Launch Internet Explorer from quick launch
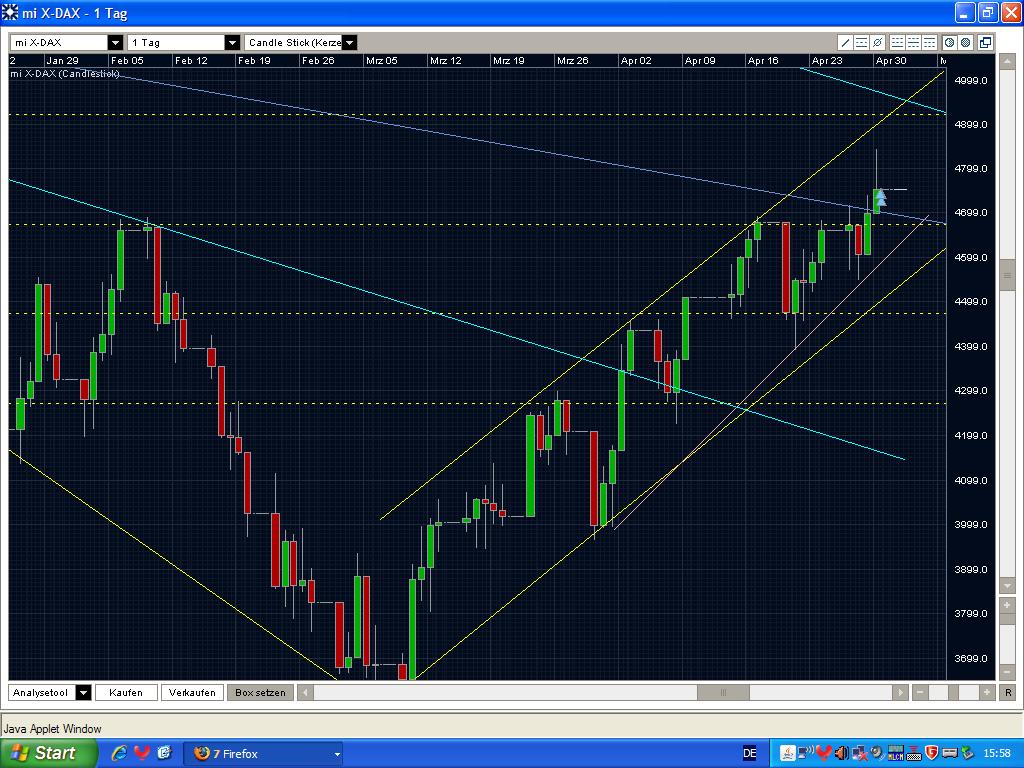The image size is (1024, 768). [x=120, y=753]
